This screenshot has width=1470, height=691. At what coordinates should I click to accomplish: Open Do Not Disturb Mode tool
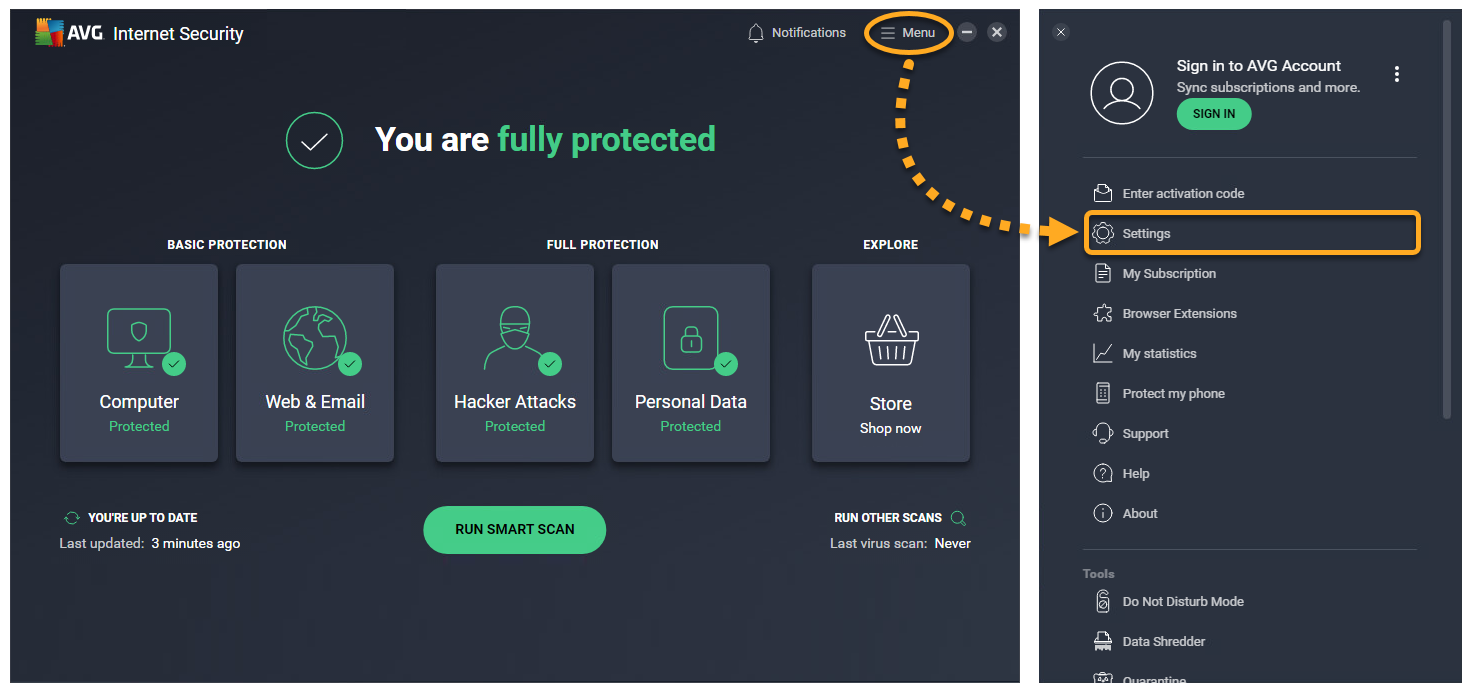(1183, 601)
